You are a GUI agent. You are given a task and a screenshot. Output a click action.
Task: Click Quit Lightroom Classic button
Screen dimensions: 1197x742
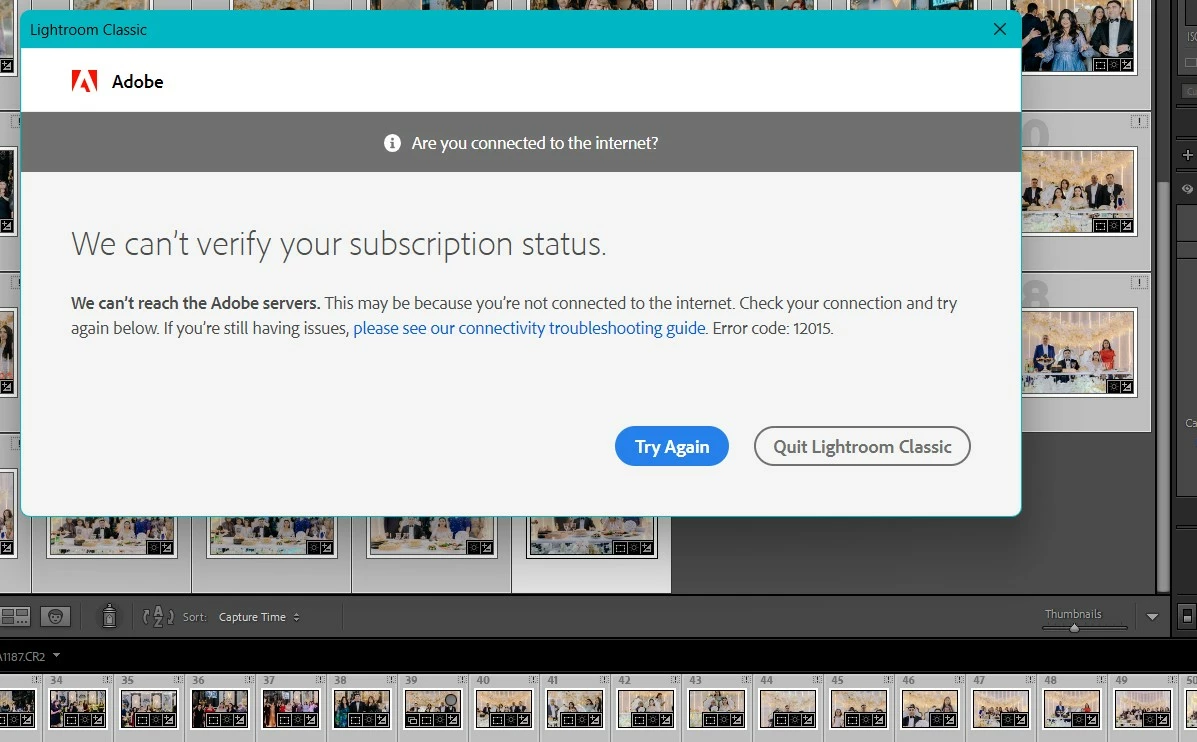click(x=862, y=447)
